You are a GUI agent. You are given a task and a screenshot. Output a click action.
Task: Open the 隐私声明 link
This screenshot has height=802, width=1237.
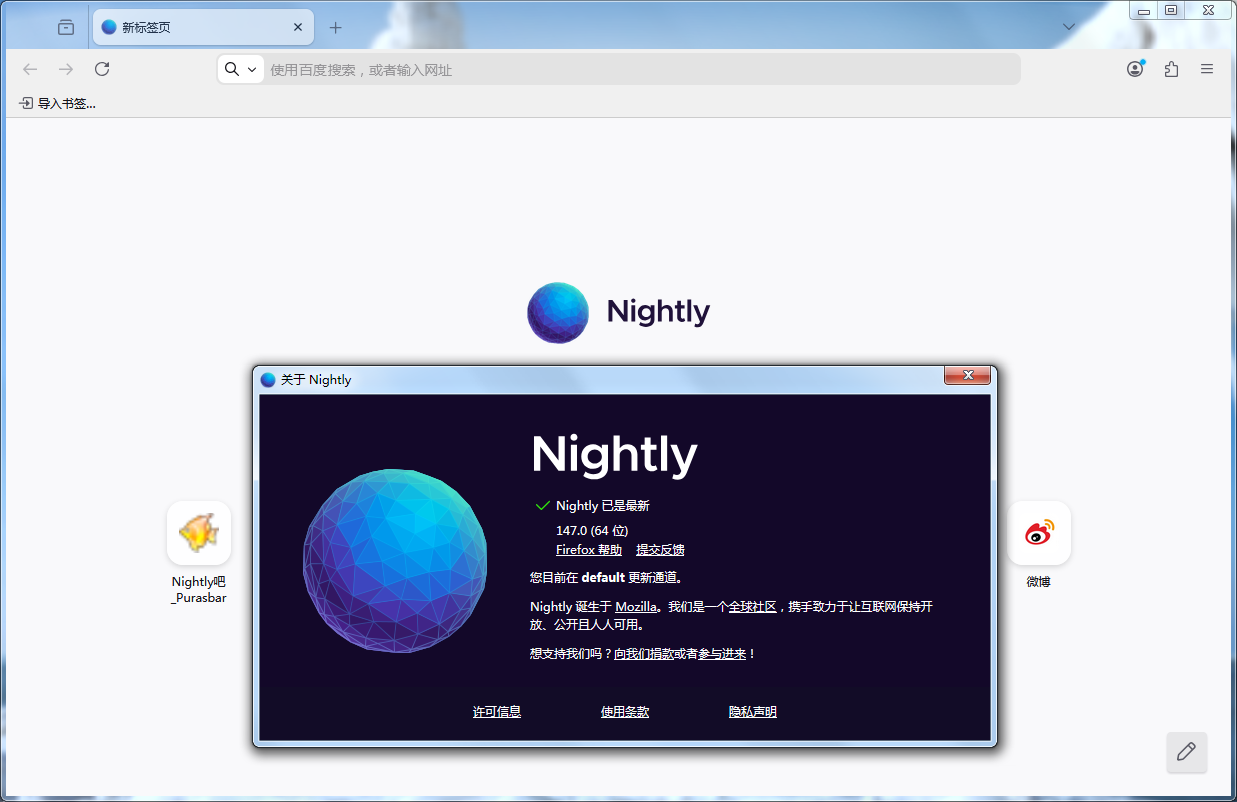(752, 712)
